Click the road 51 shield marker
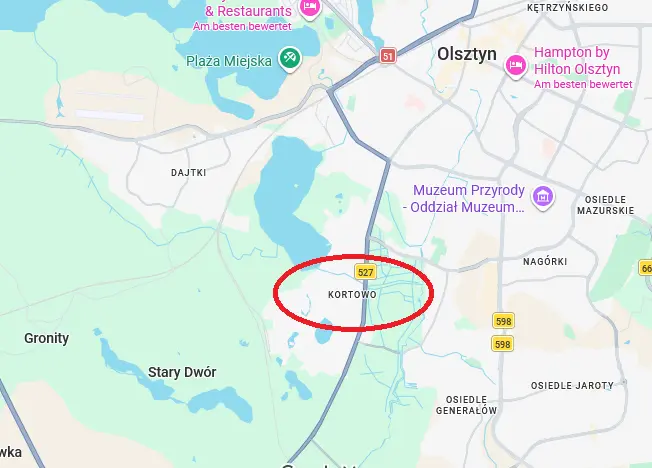This screenshot has width=652, height=468. pyautogui.click(x=388, y=56)
